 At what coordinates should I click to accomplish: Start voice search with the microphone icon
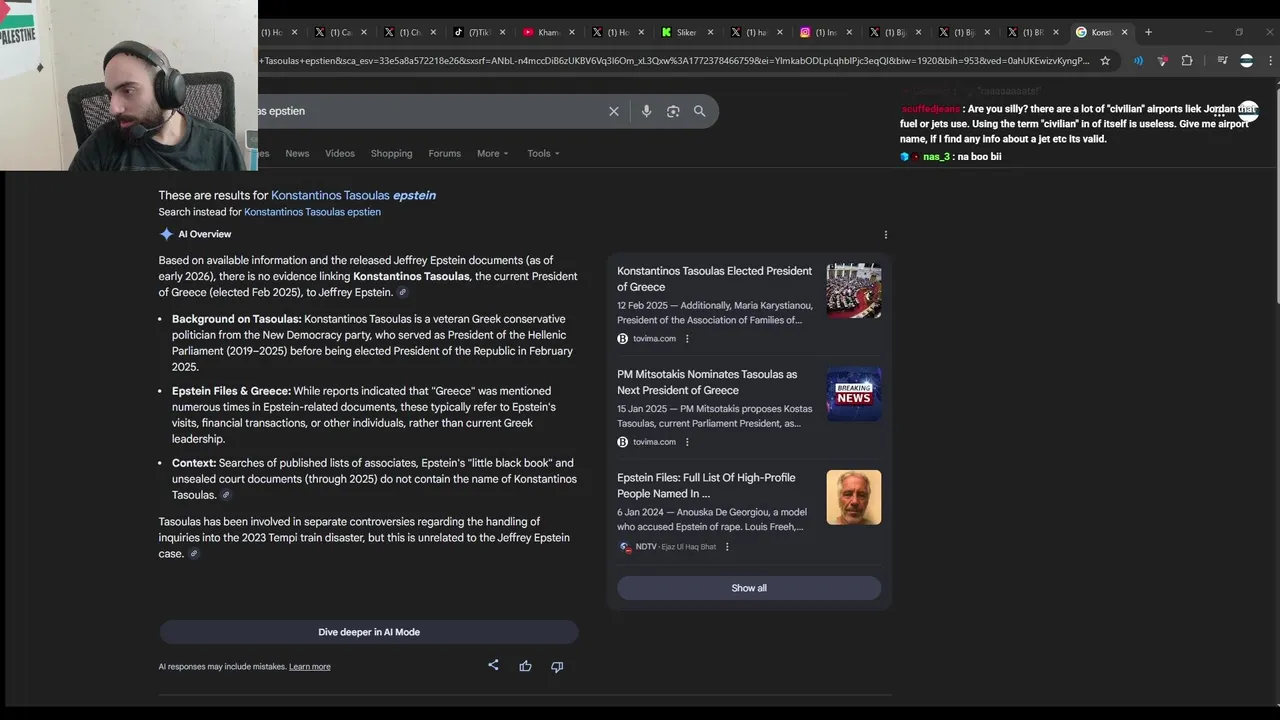tap(646, 111)
